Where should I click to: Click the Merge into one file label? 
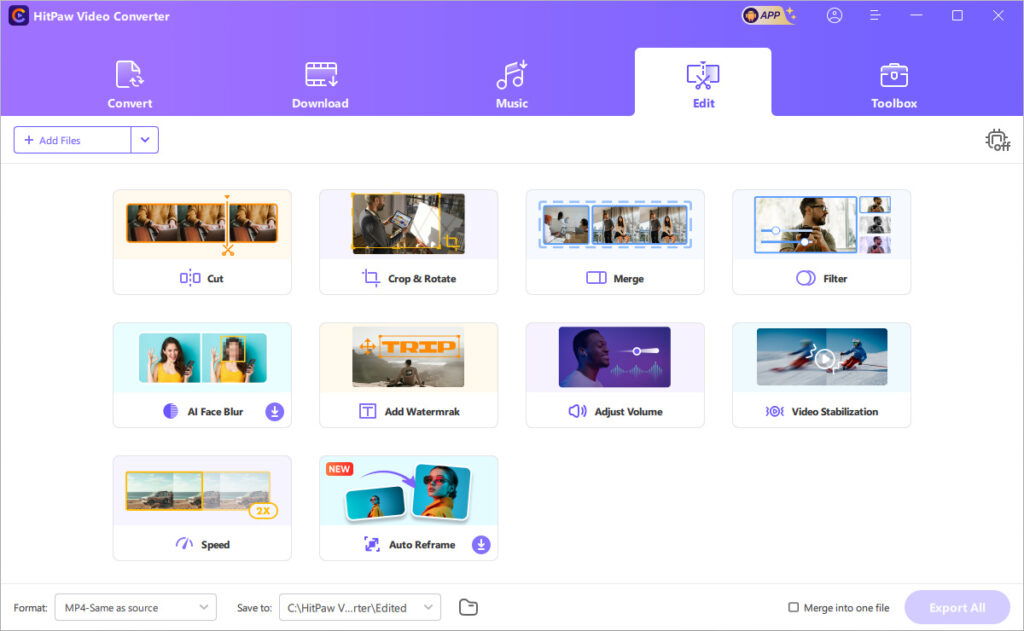[846, 607]
